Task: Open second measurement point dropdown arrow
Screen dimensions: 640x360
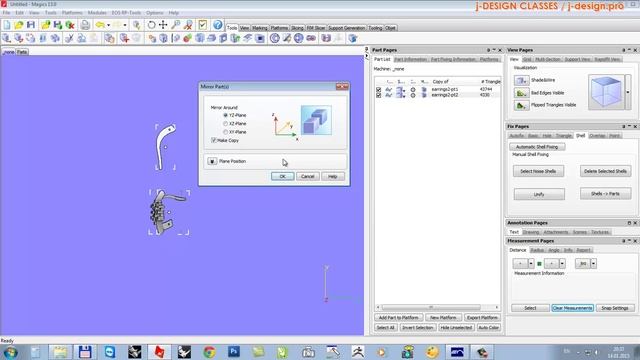Action: [x=562, y=264]
